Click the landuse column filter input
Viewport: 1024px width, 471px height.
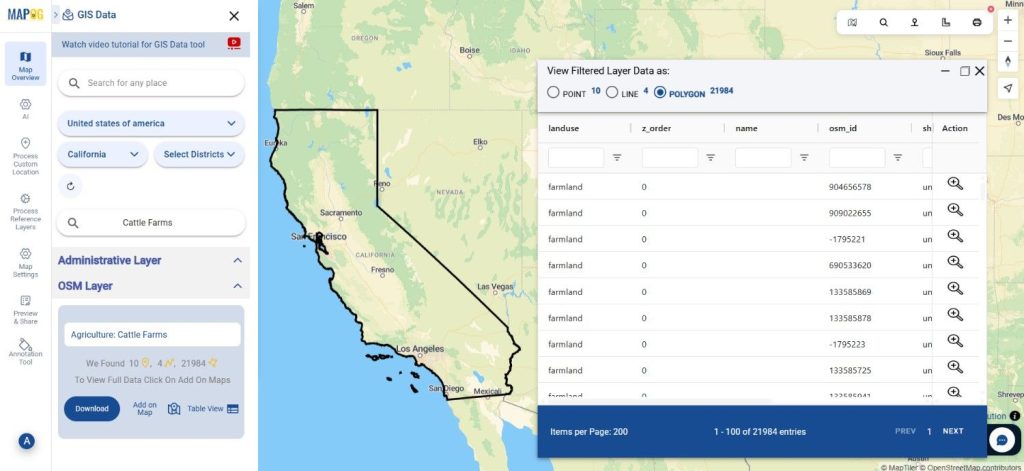tap(576, 157)
